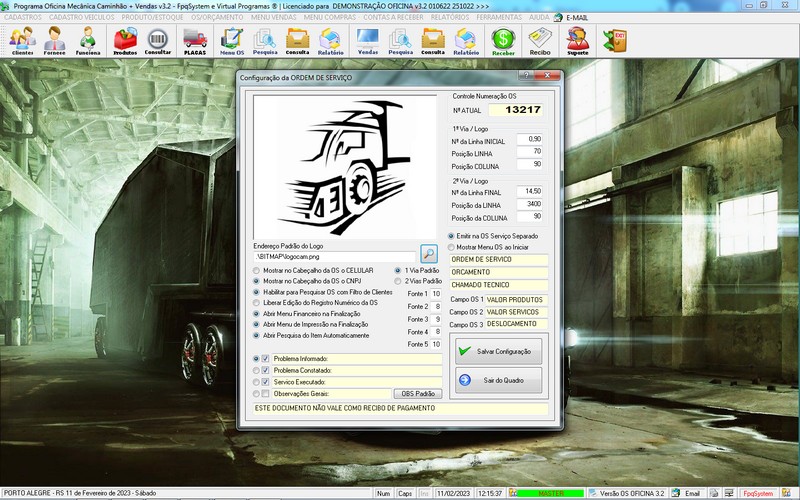Click the Produtos basket icon

[125, 40]
